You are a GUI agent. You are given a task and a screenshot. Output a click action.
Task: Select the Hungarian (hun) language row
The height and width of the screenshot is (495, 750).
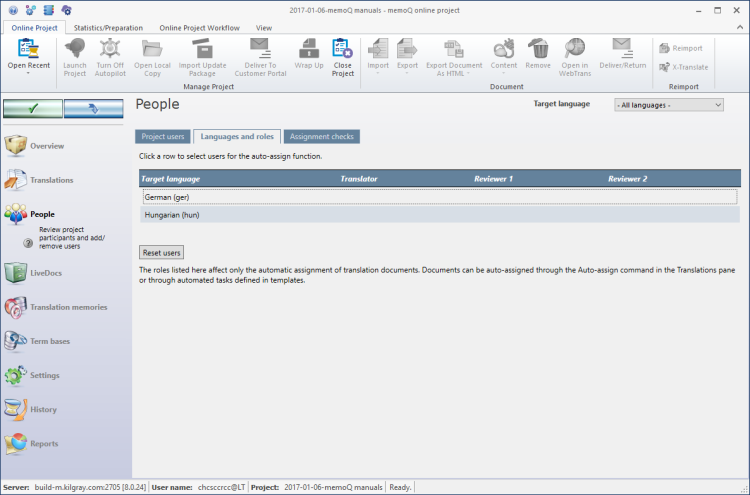point(439,215)
